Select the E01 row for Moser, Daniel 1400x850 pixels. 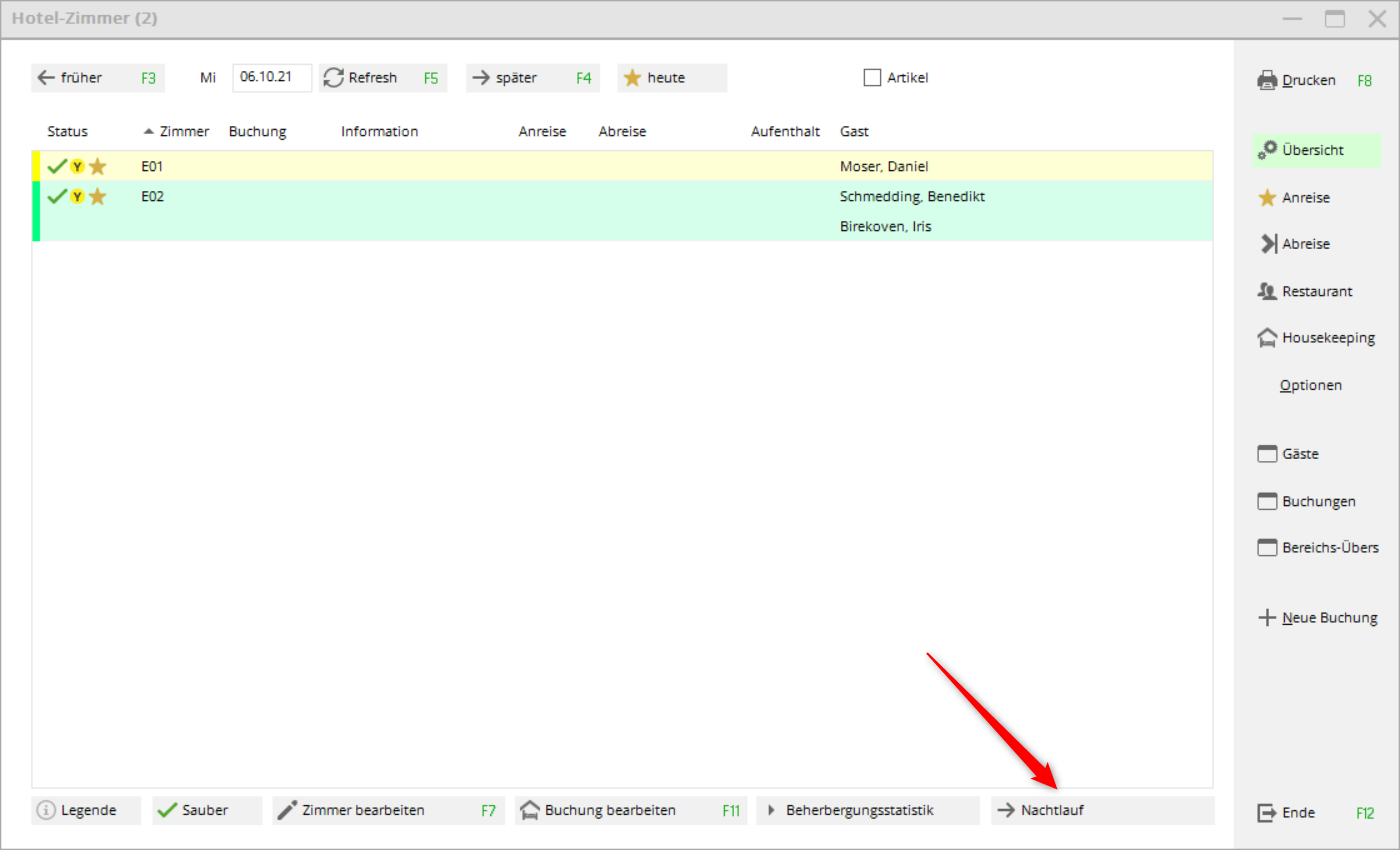500,166
